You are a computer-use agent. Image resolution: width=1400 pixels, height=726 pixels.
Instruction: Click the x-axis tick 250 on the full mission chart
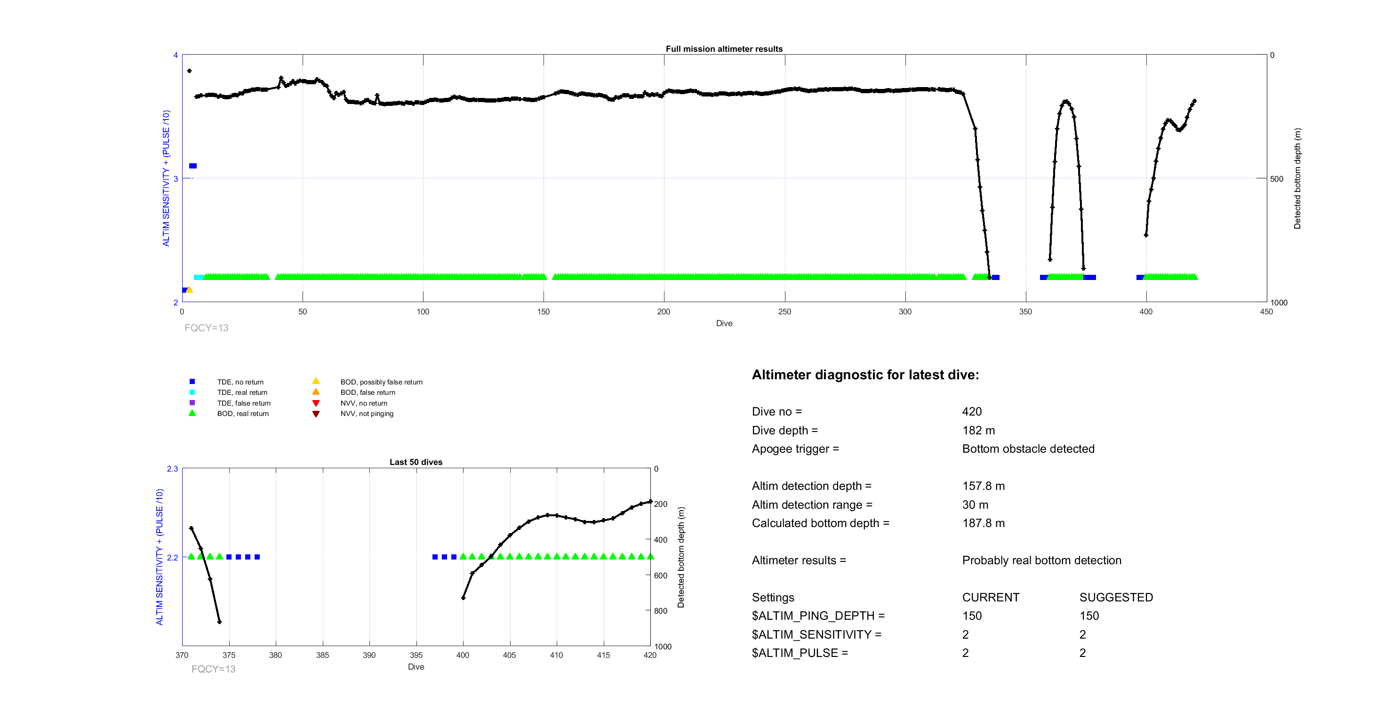point(785,312)
